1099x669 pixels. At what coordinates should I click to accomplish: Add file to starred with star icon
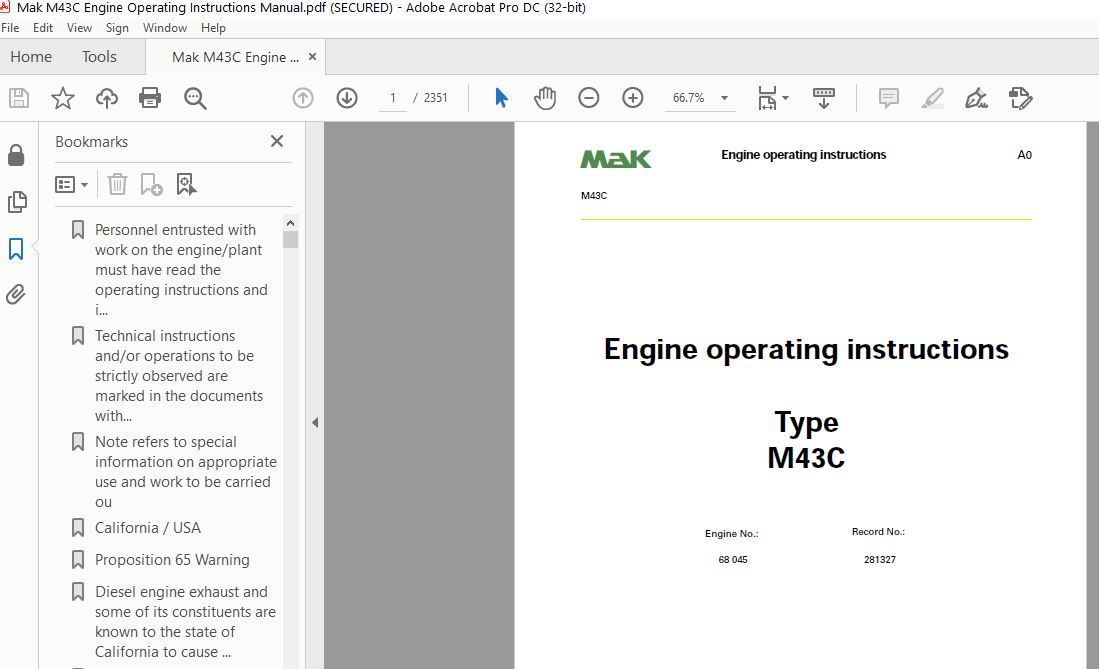click(x=62, y=98)
